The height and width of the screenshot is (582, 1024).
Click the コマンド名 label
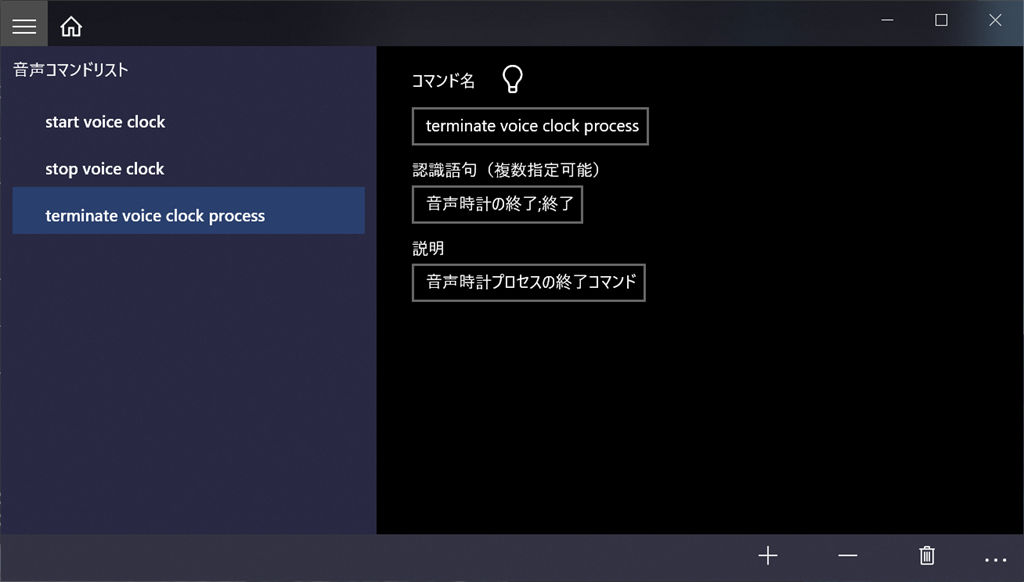443,81
